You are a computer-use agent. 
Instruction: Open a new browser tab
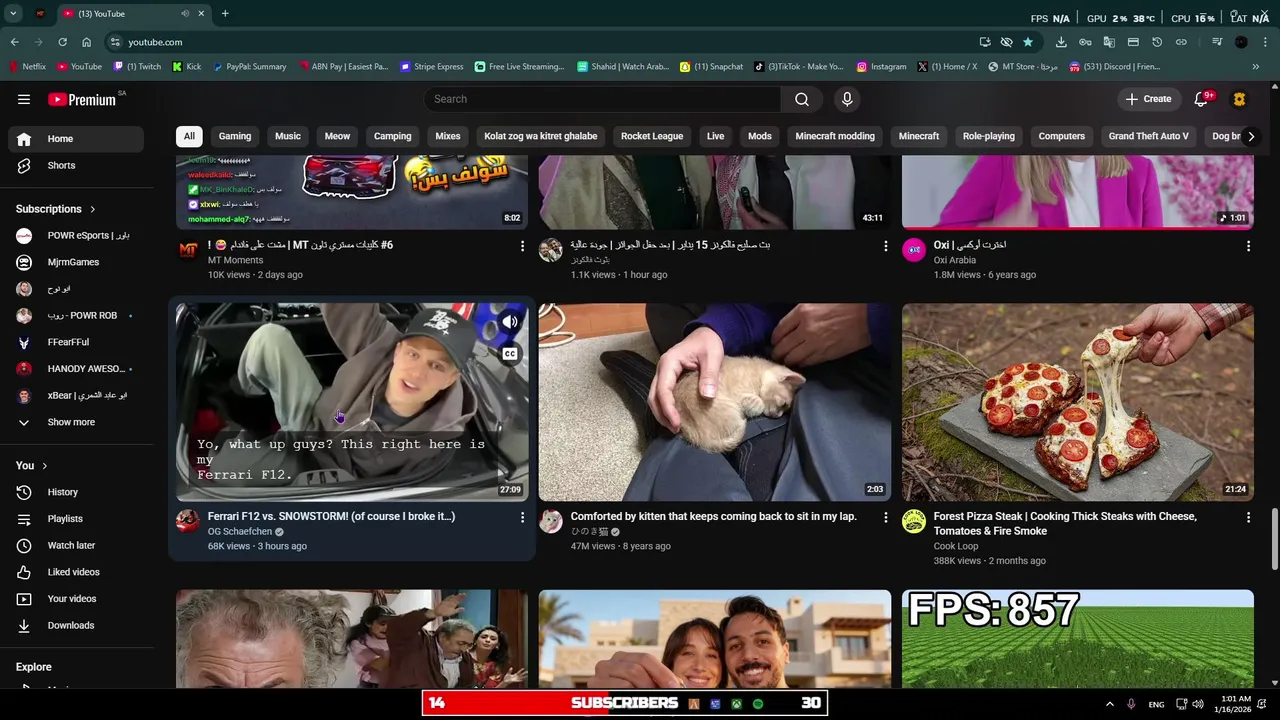click(x=225, y=14)
